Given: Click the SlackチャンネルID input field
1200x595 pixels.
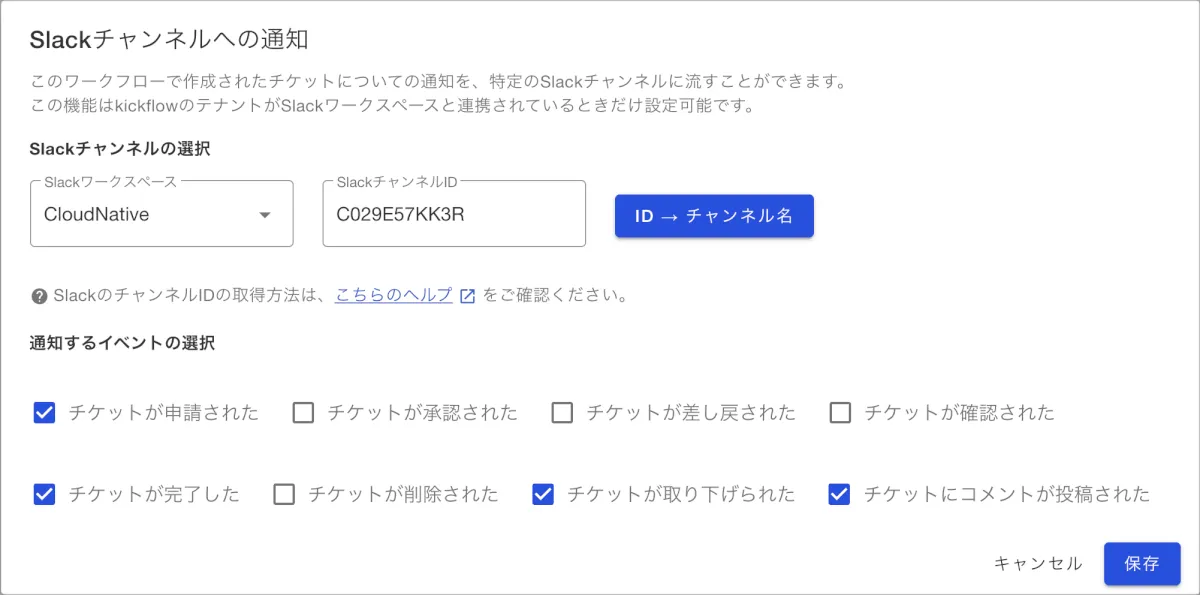Looking at the screenshot, I should pos(453,214).
